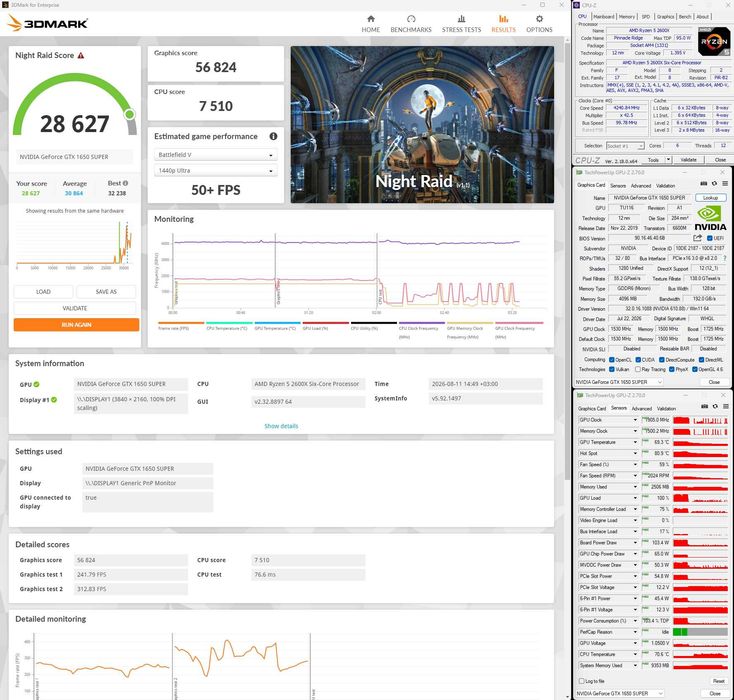Switch to the SPD tab in CPU-Z
Screen dimensions: 734x700
click(646, 16)
